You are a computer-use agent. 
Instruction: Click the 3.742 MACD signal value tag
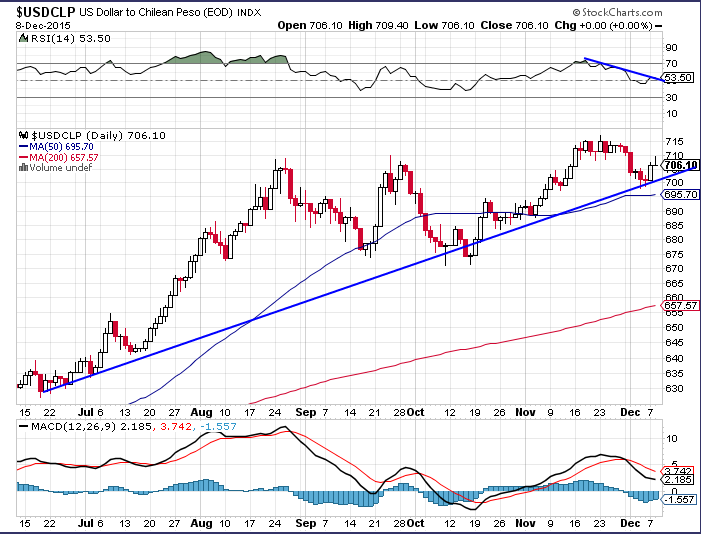coord(679,471)
